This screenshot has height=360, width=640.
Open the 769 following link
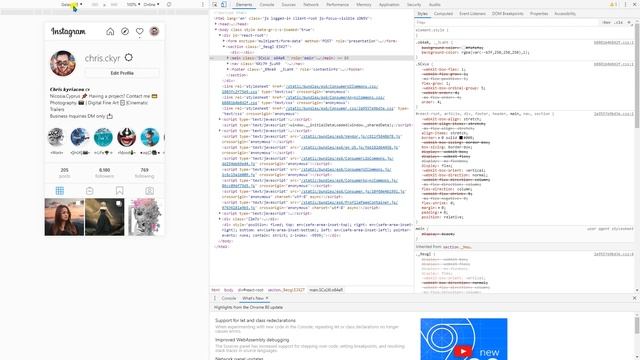pyautogui.click(x=144, y=173)
